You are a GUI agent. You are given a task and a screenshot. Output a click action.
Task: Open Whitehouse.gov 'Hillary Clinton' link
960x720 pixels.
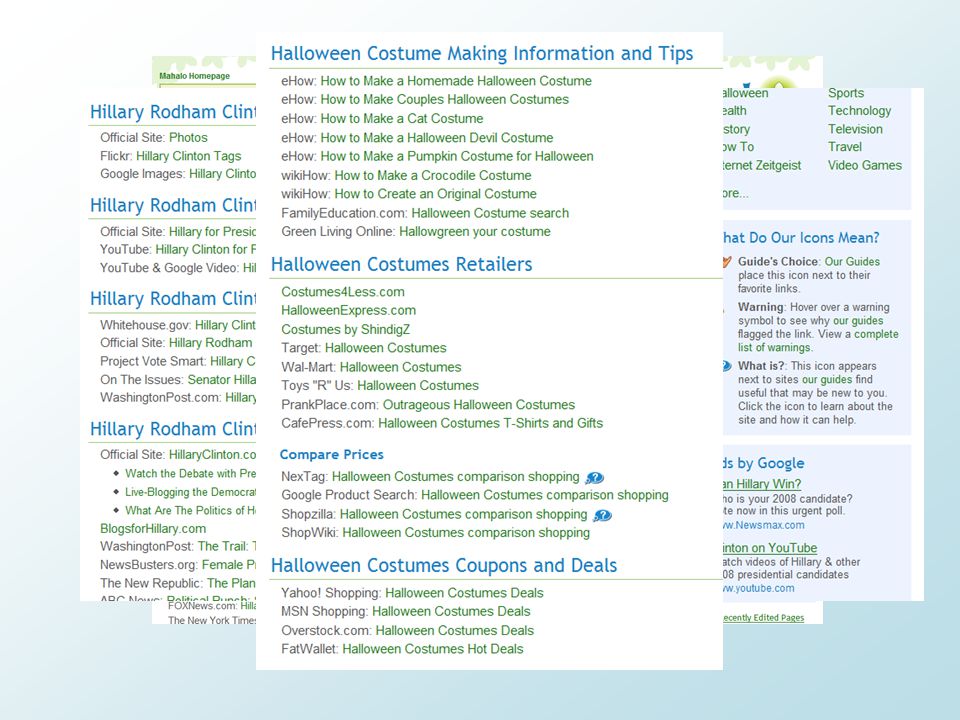(x=225, y=325)
